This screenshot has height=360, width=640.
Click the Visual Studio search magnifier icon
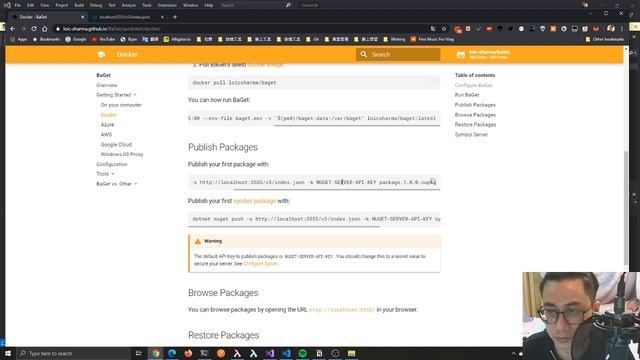click(288, 5)
